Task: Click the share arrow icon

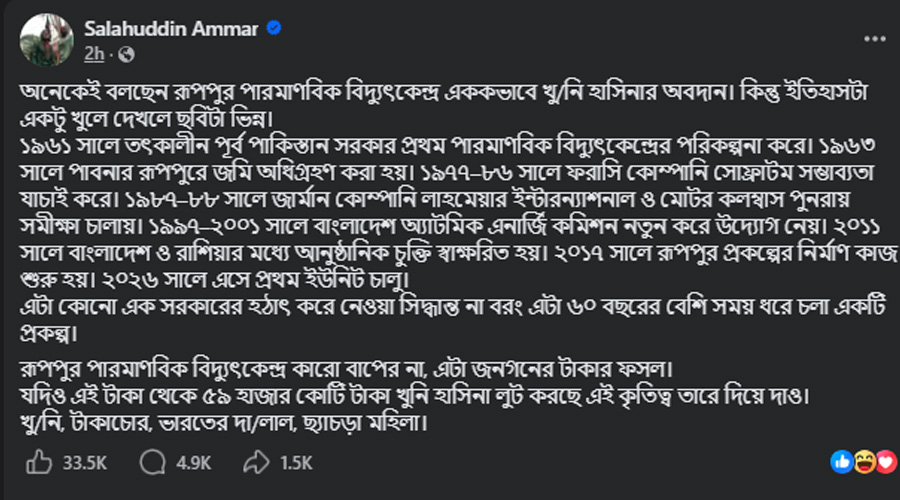Action: 257,462
